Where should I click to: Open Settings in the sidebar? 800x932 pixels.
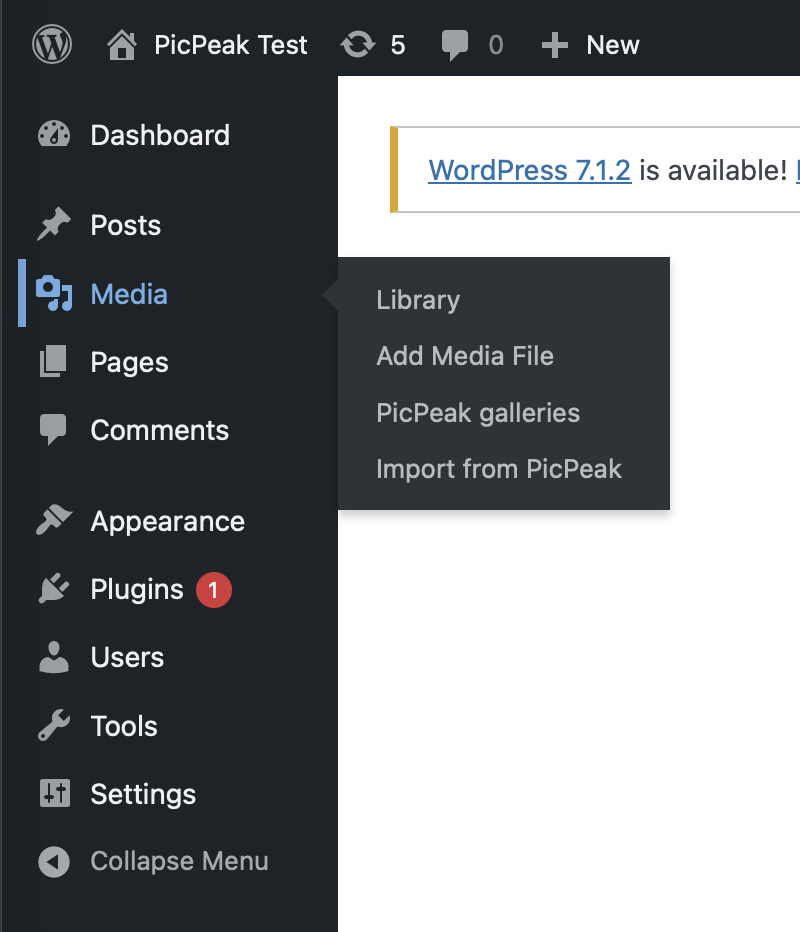tap(143, 795)
